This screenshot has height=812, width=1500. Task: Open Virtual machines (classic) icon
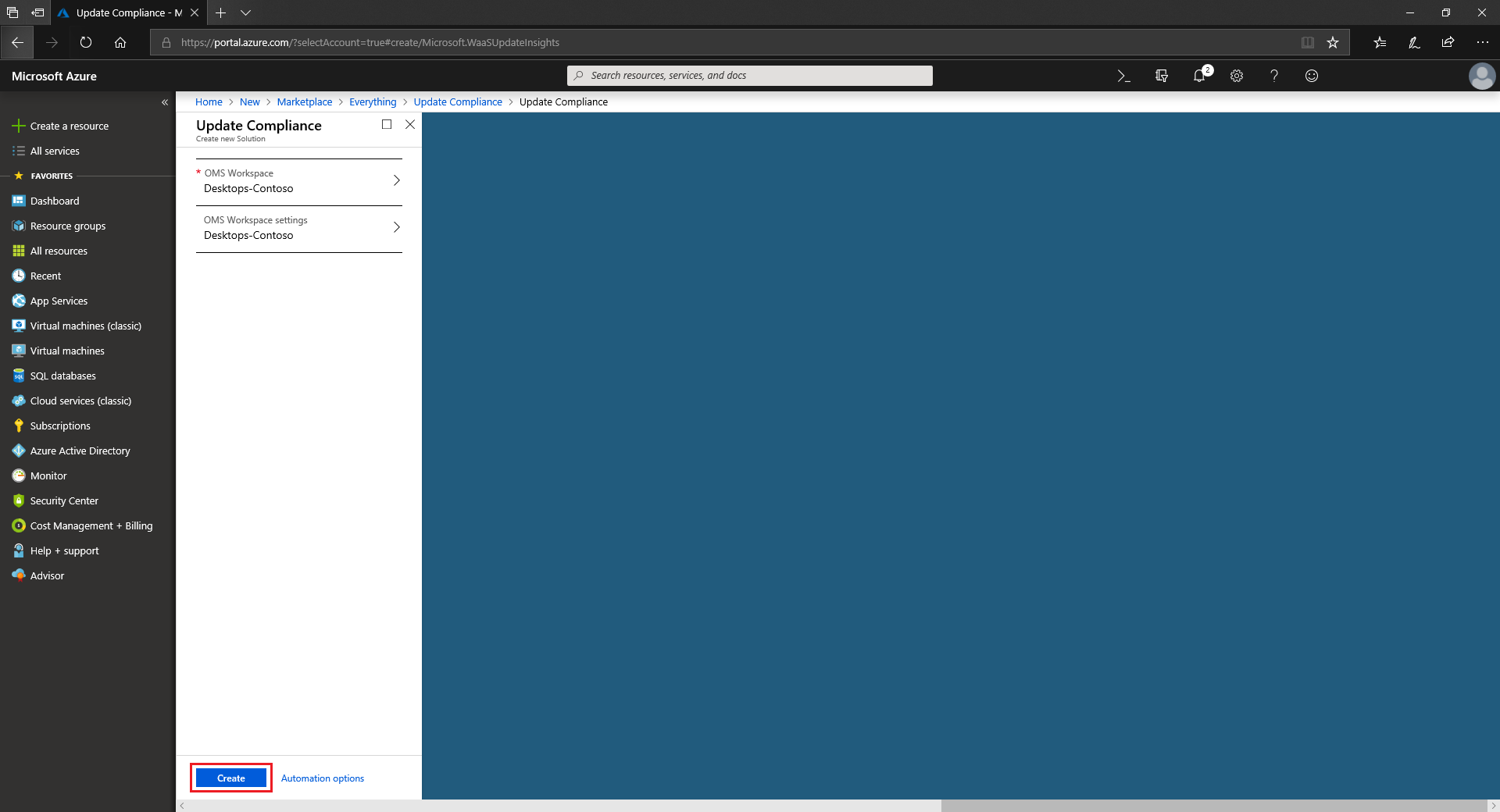tap(19, 326)
